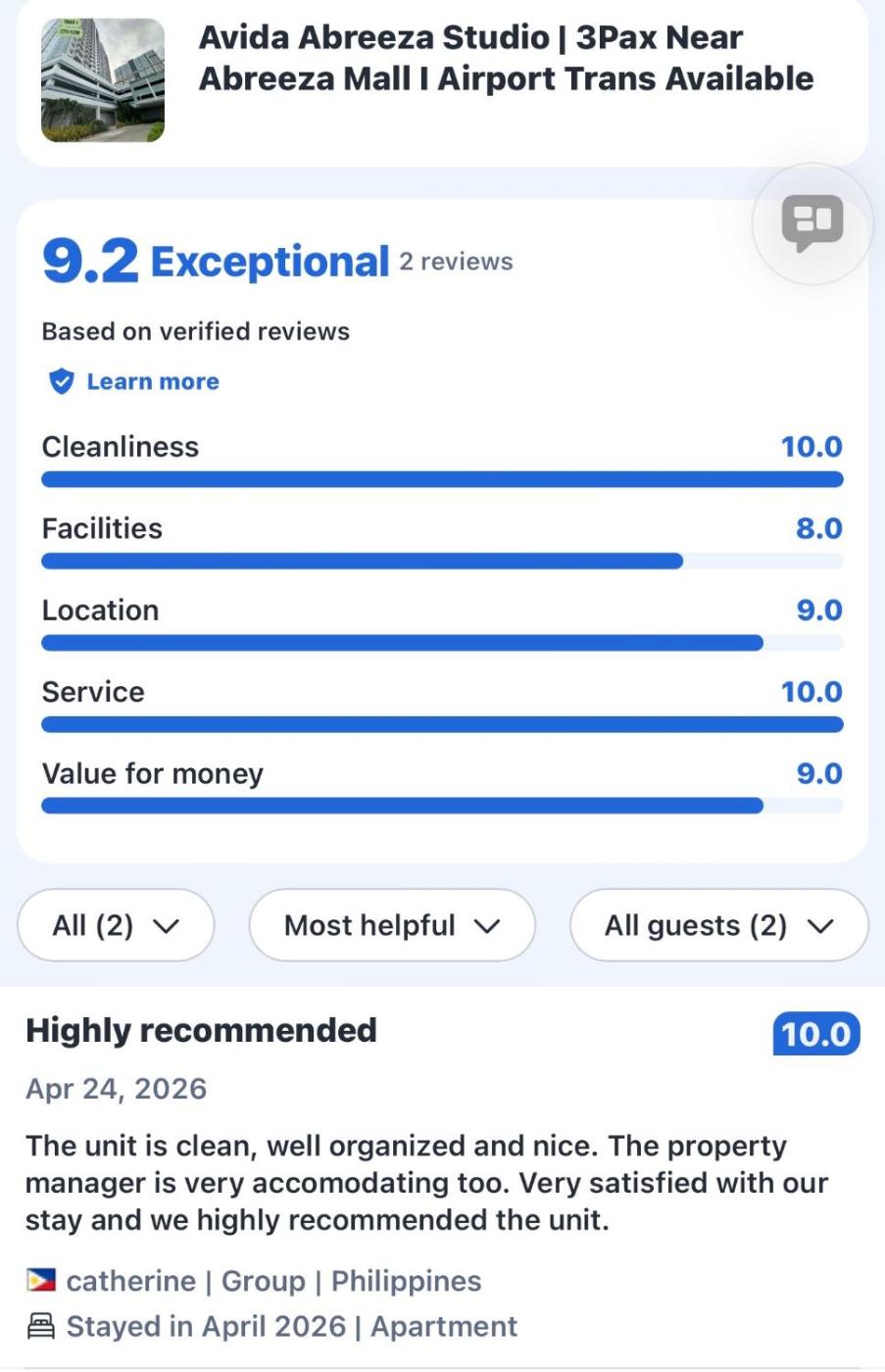This screenshot has height=1372, width=885.
Task: Open the Most helpful sort dropdown
Action: tap(392, 925)
